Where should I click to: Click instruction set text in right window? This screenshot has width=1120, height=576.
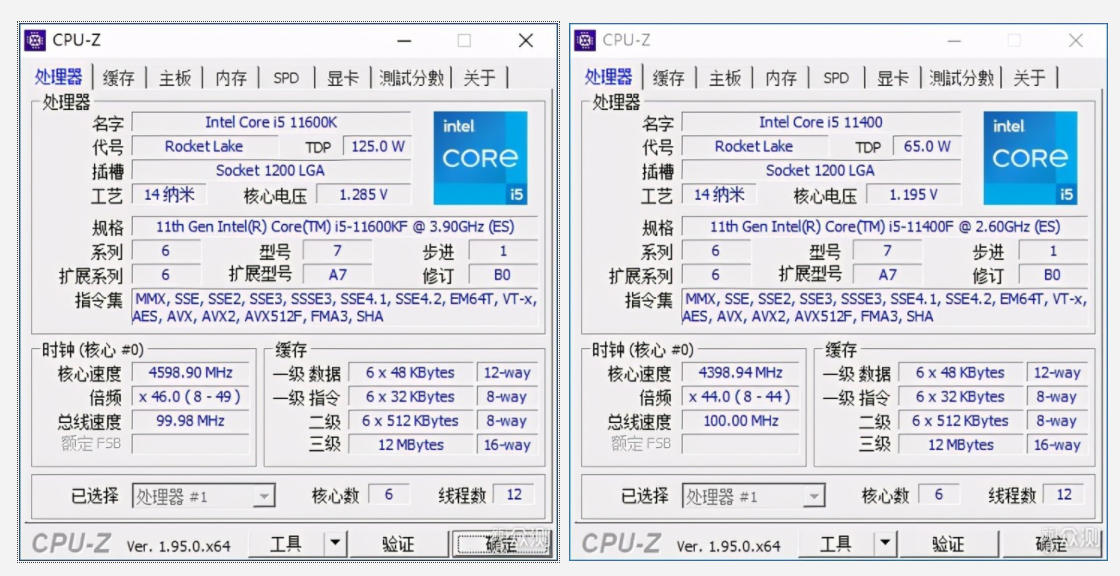pyautogui.click(x=884, y=308)
